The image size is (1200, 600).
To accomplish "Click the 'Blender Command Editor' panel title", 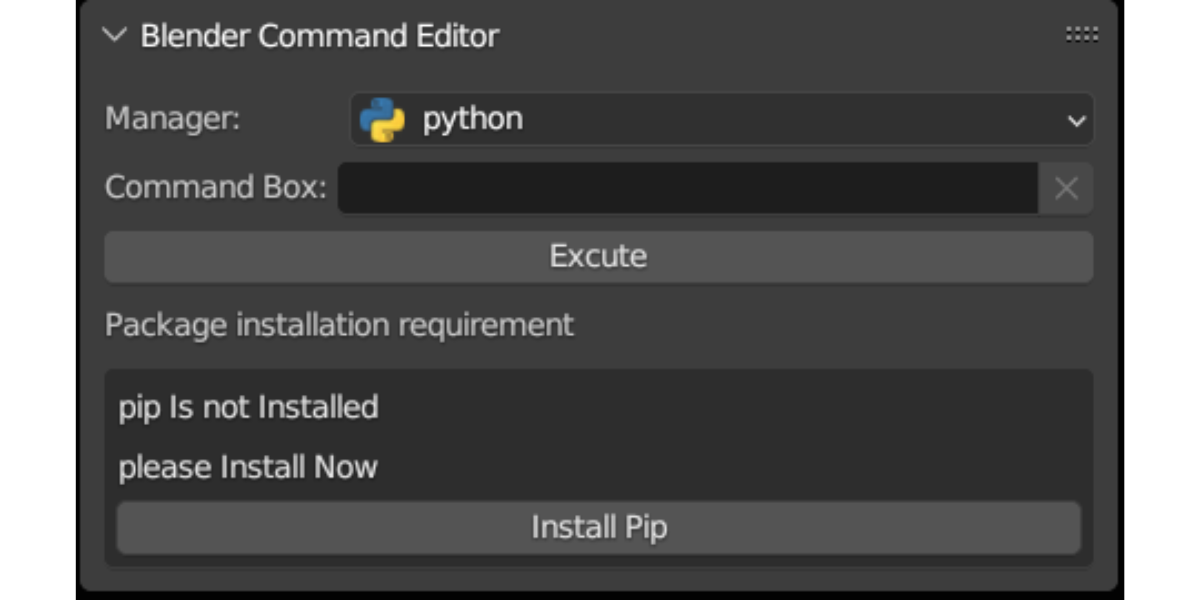I will pos(319,36).
